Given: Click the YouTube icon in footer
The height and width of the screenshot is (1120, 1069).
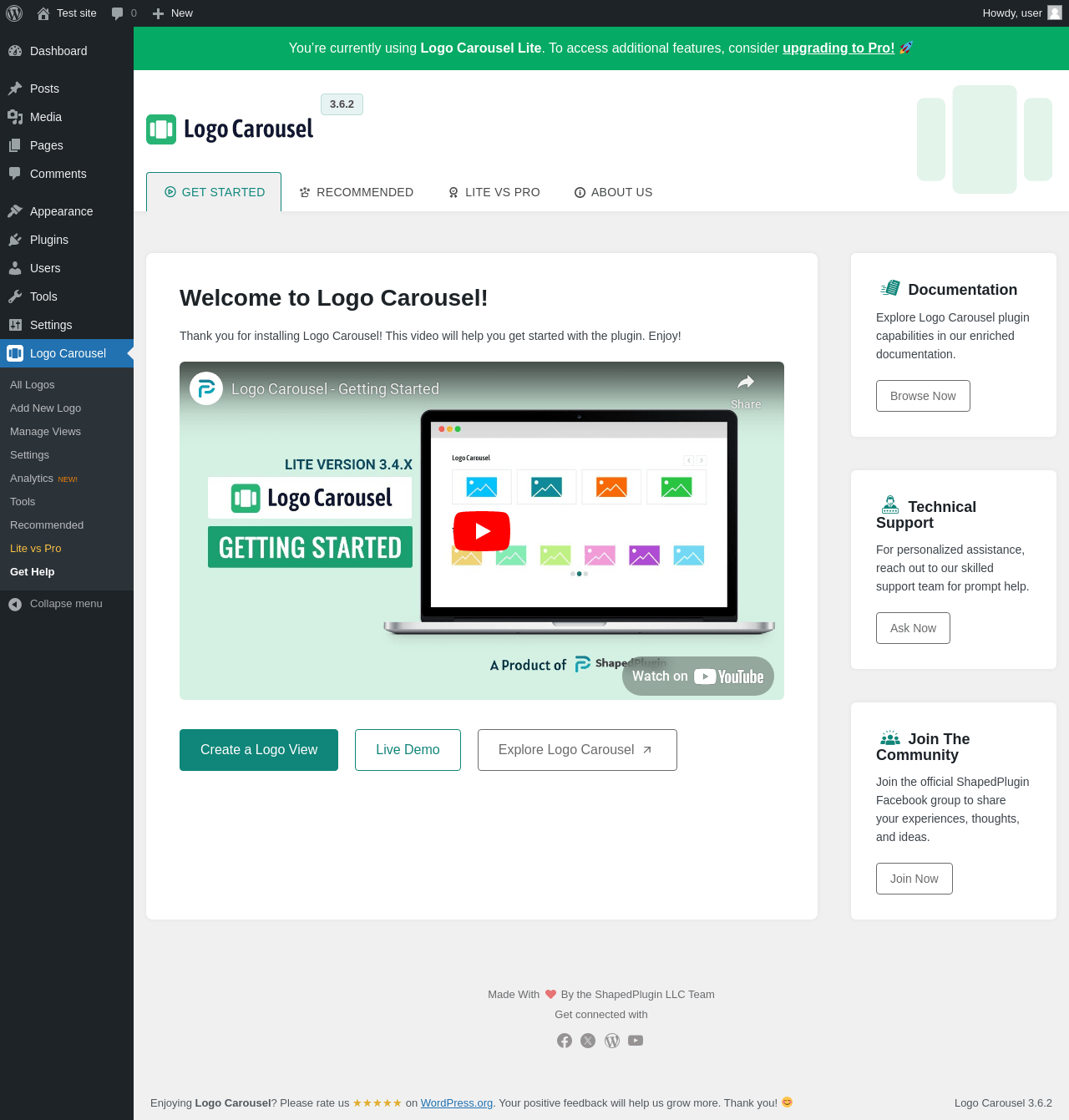Looking at the screenshot, I should 636,1041.
